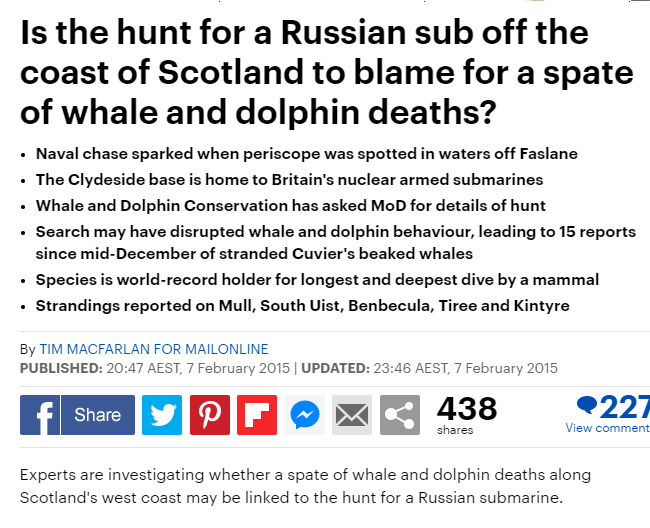
Task: Click the article headline about Russian sub
Action: tap(325, 72)
